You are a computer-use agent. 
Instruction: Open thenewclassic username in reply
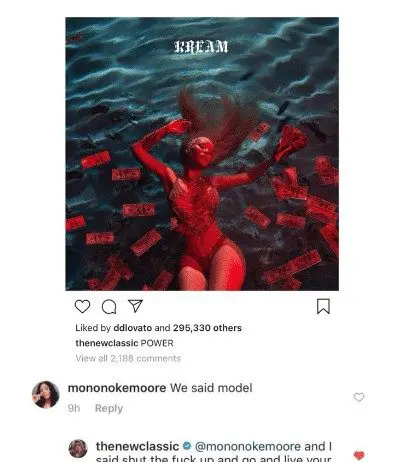(x=137, y=446)
